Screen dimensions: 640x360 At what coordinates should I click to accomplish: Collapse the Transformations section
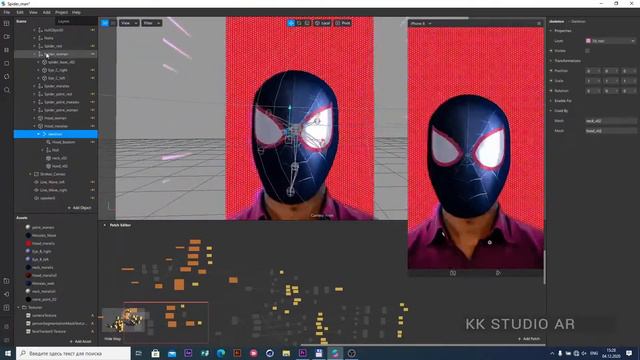click(551, 60)
